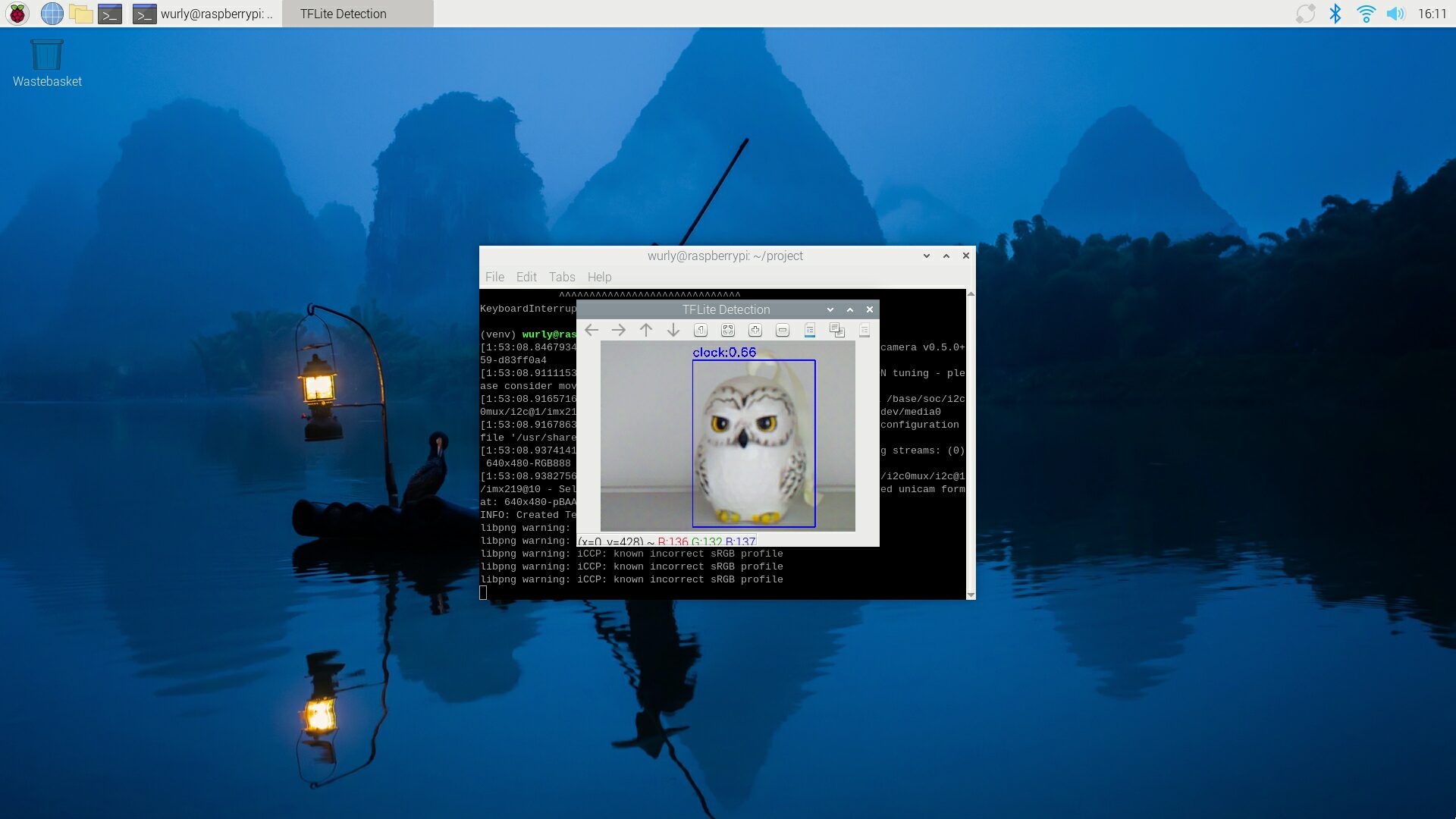Zoom in with the plus icon
The height and width of the screenshot is (819, 1456).
[755, 330]
